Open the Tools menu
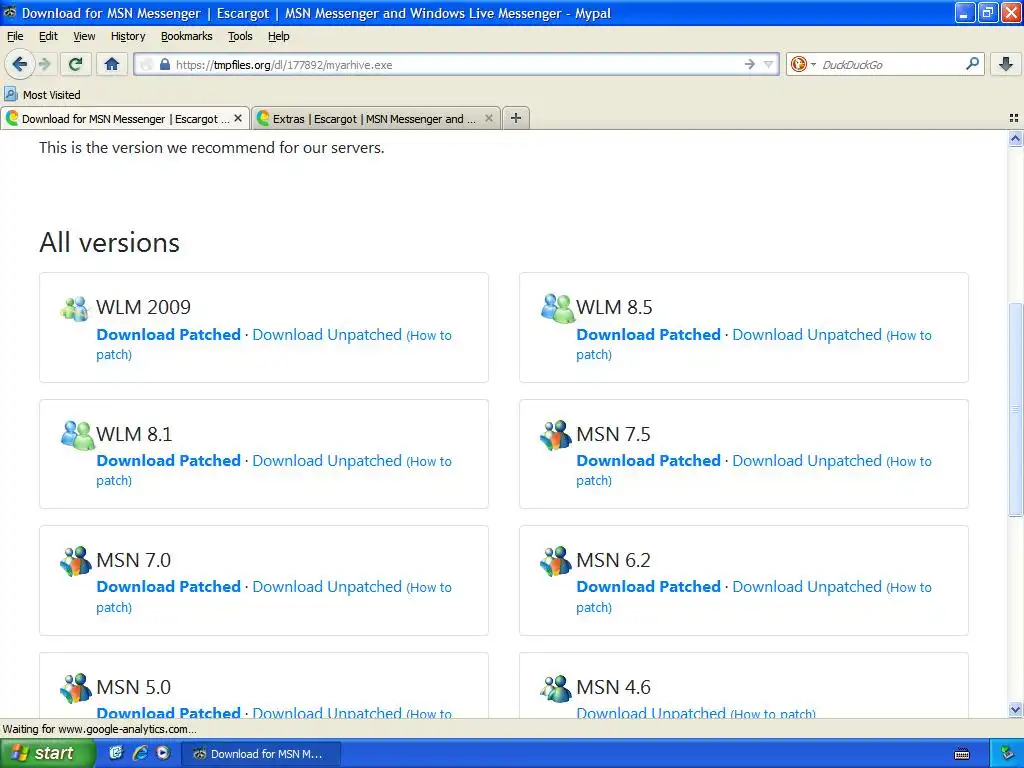Image resolution: width=1024 pixels, height=768 pixels. click(x=240, y=36)
